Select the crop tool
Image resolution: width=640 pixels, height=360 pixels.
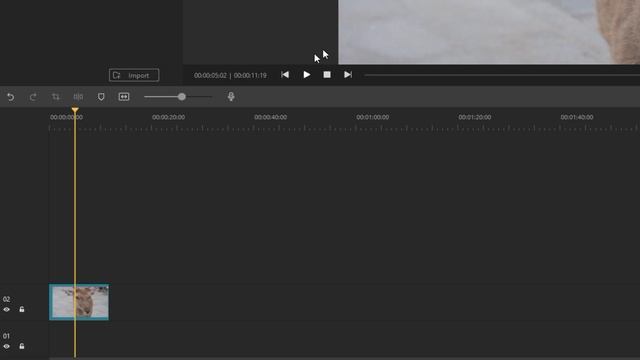(56, 97)
